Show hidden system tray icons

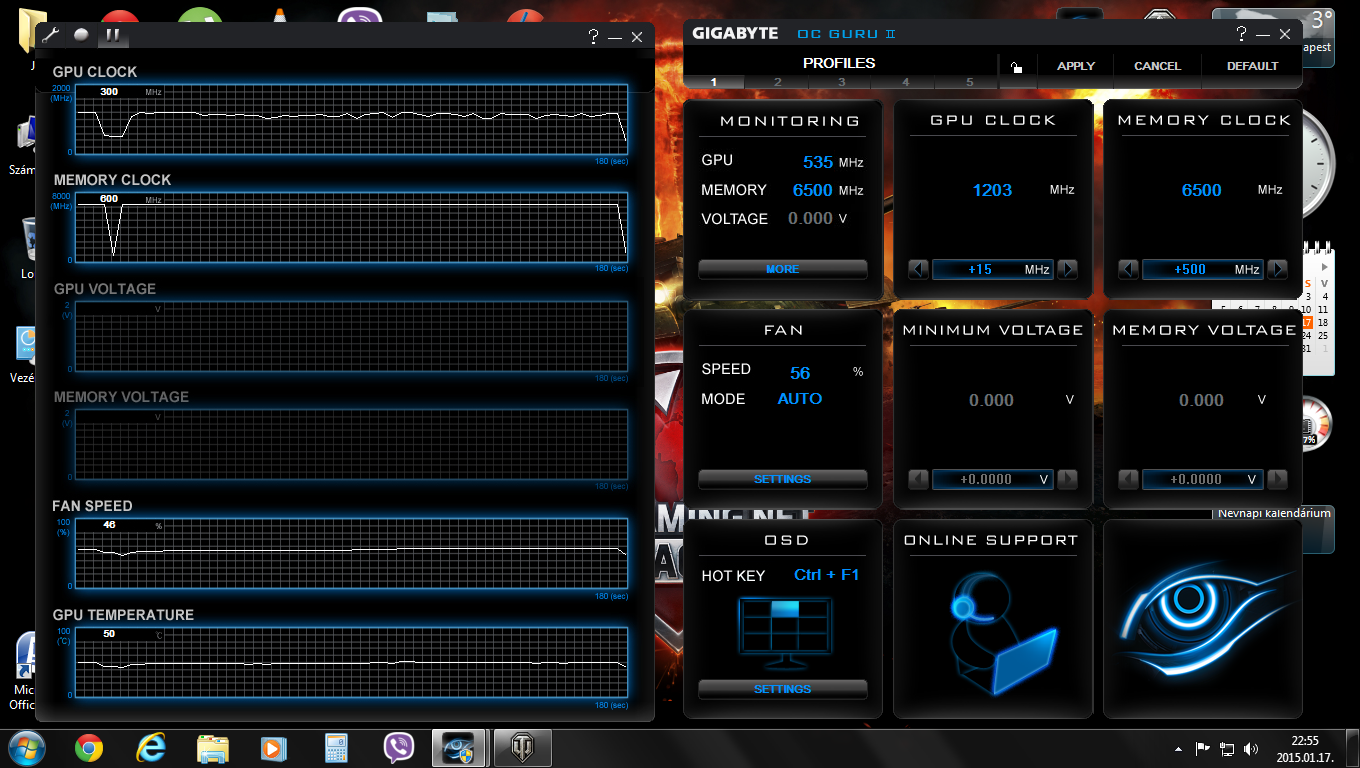pyautogui.click(x=1178, y=748)
